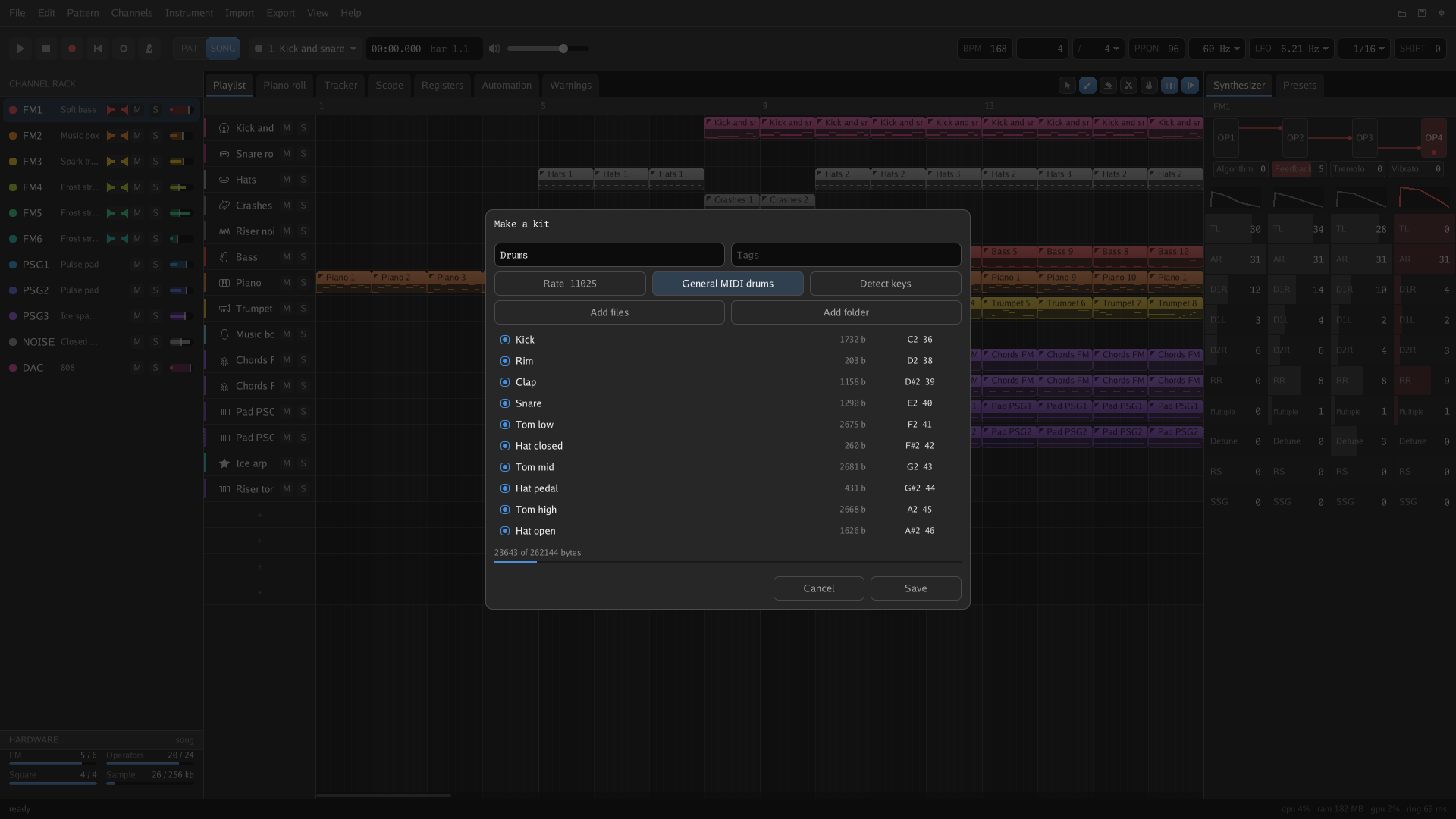The image size is (1456, 819).
Task: Toggle the Kick sample radio button
Action: [x=505, y=340]
